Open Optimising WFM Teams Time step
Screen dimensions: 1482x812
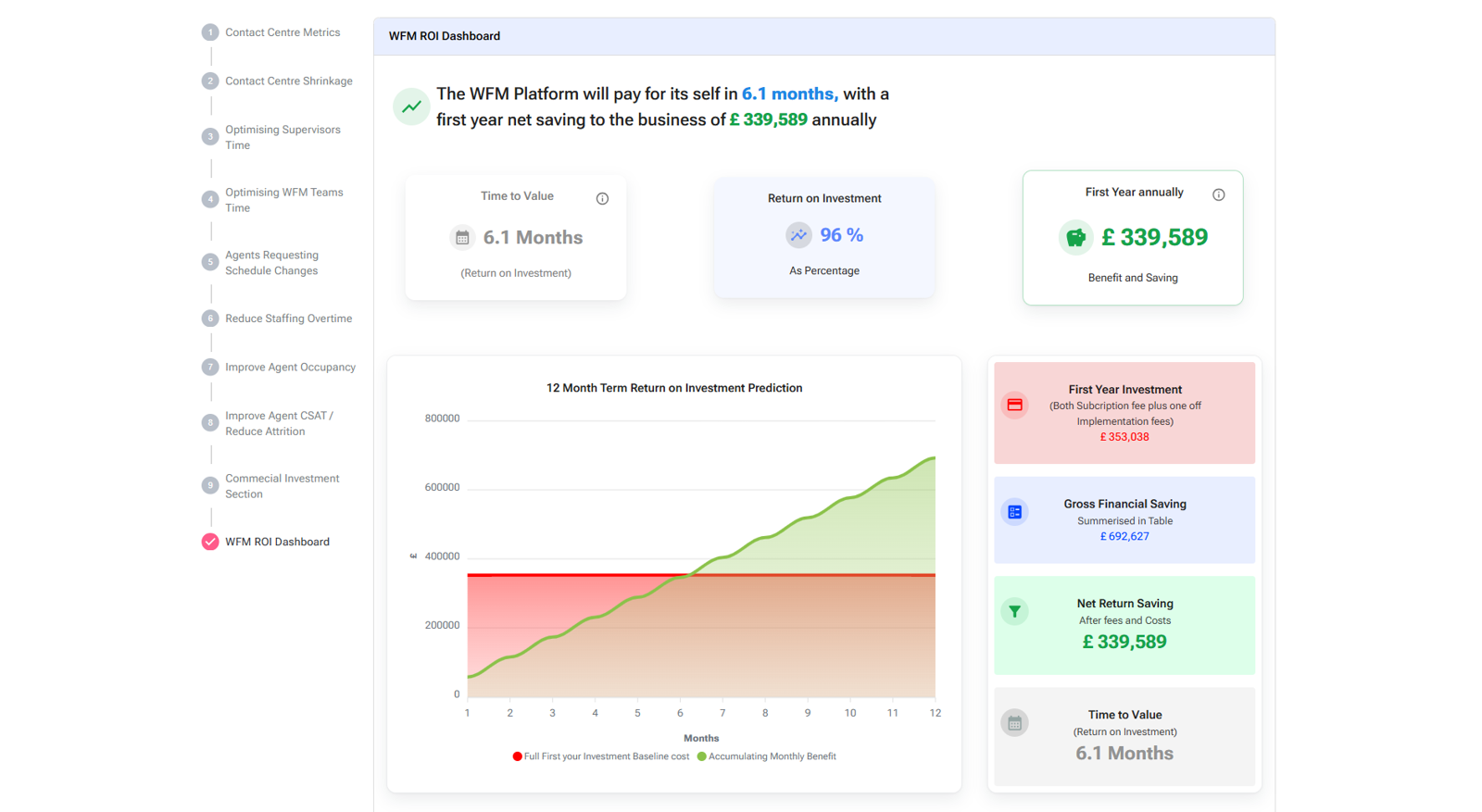point(284,200)
